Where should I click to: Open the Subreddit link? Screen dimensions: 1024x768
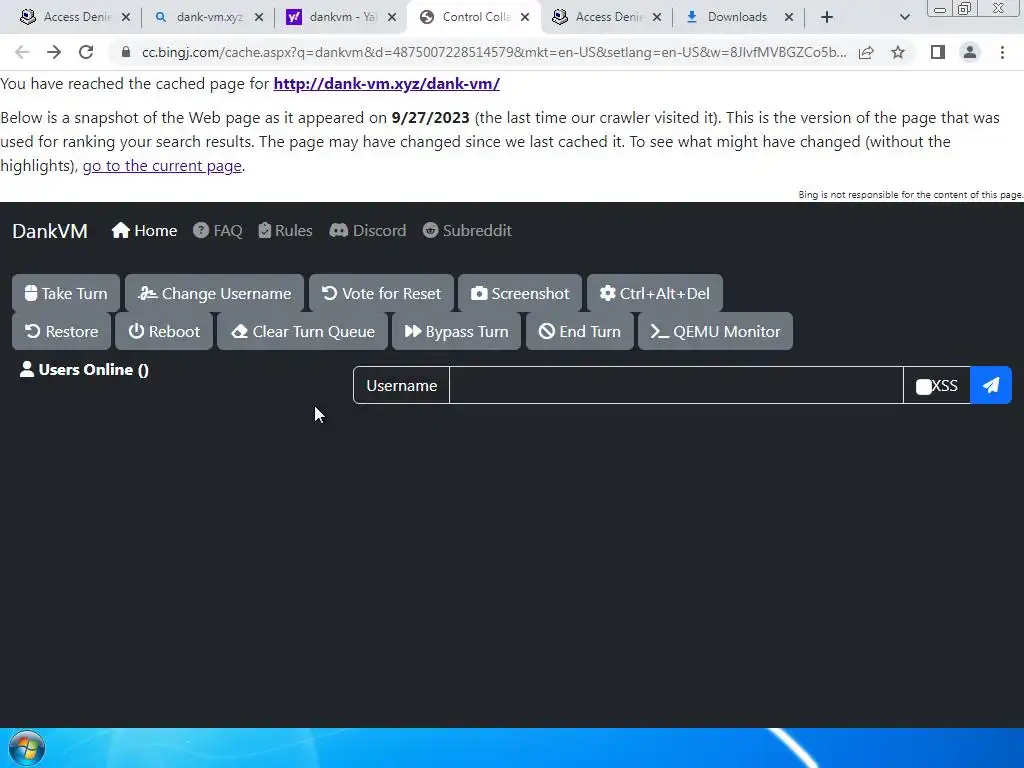point(467,231)
